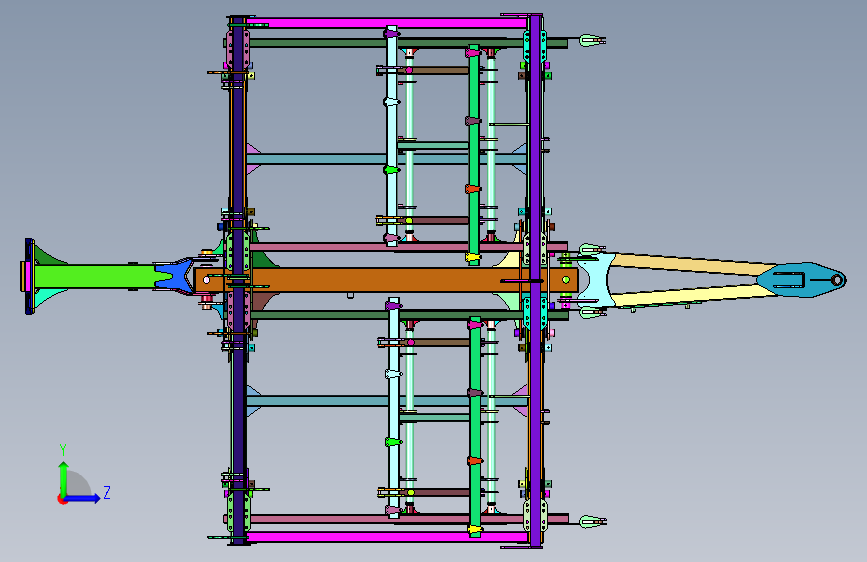867x562 pixels.
Task: Select the dark green bar just below the orange beam
Action: 409,315
